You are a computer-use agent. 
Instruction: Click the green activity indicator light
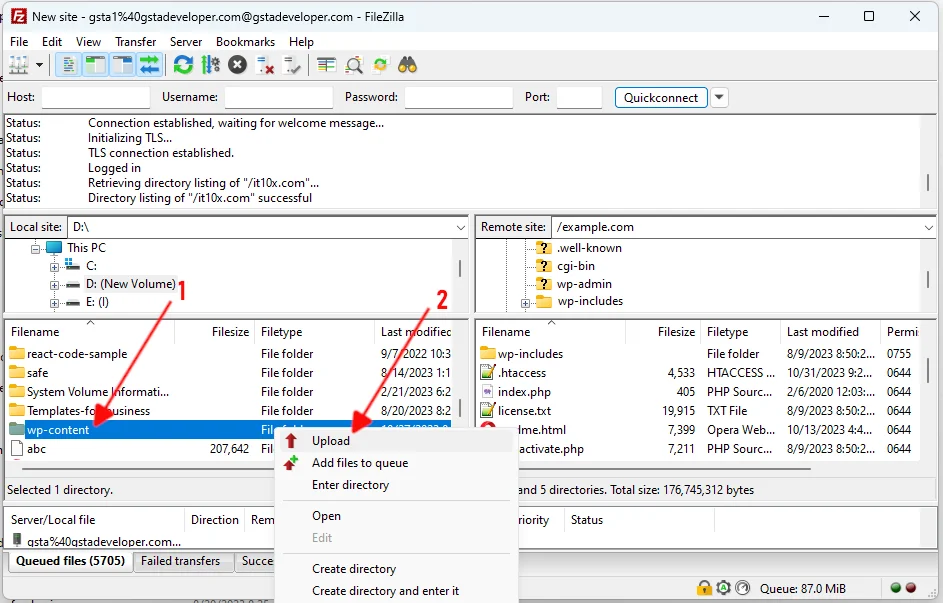pos(895,588)
